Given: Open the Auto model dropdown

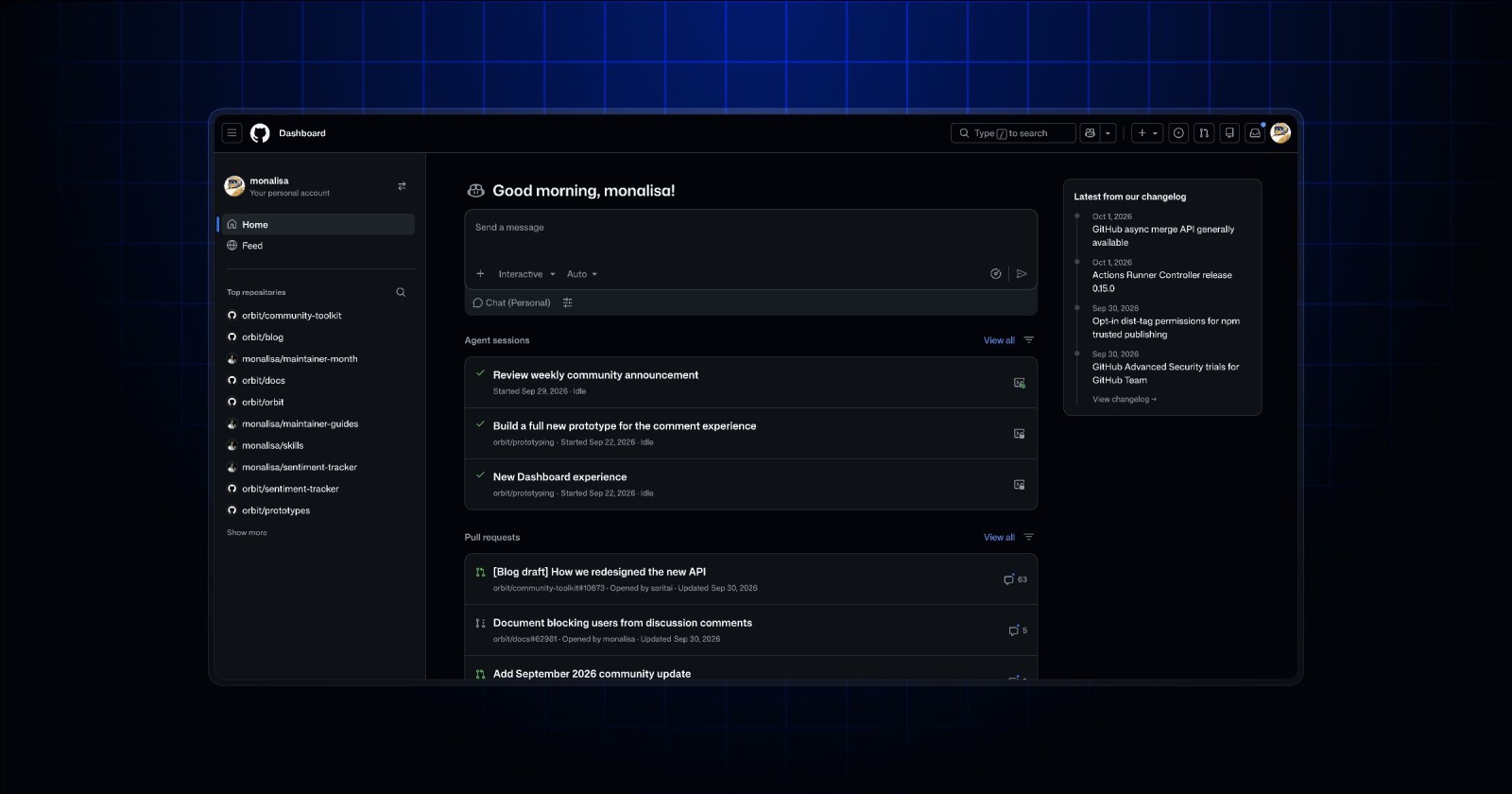Looking at the screenshot, I should pyautogui.click(x=582, y=274).
